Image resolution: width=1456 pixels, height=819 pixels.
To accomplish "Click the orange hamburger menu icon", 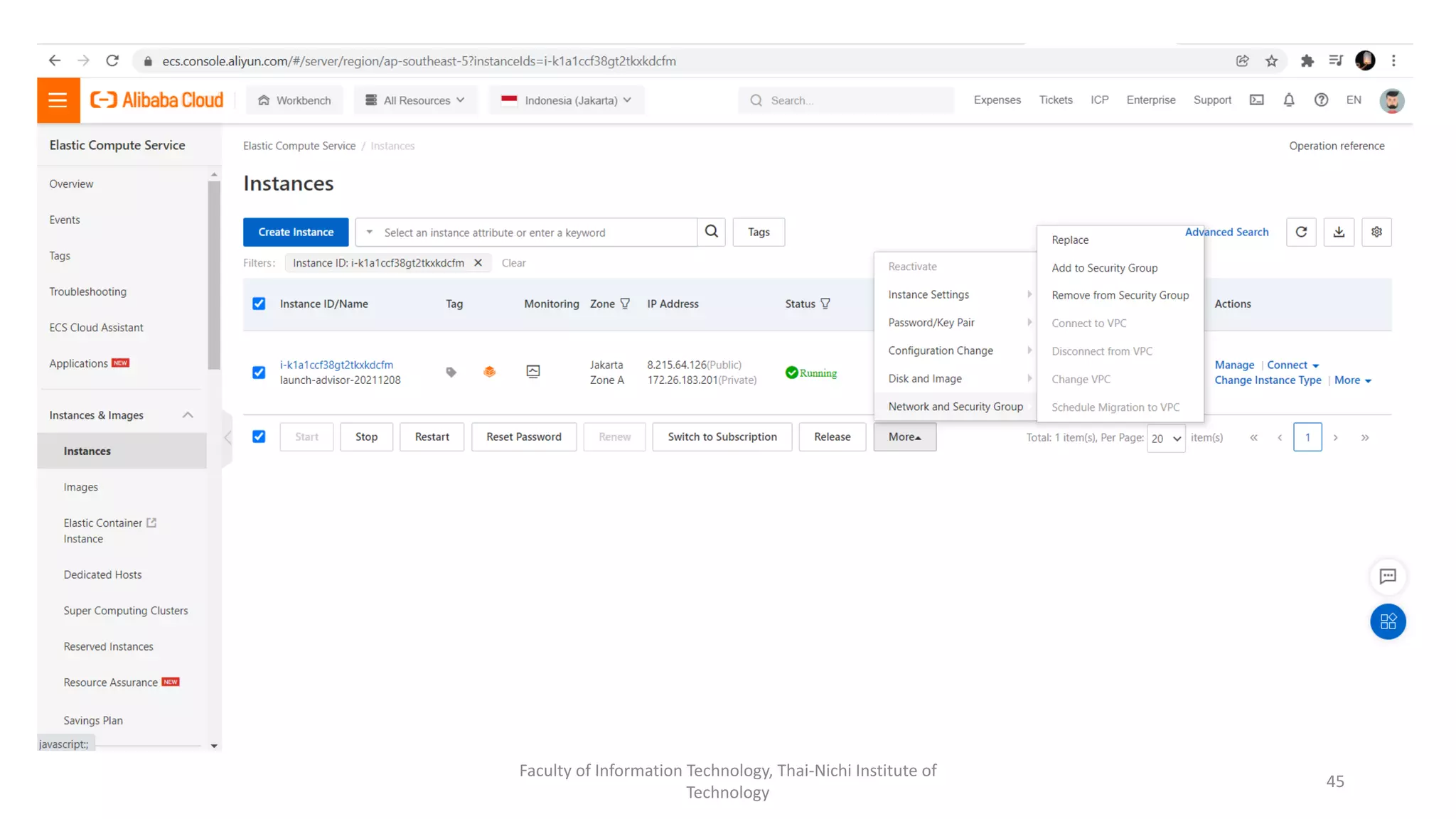I will click(x=58, y=100).
